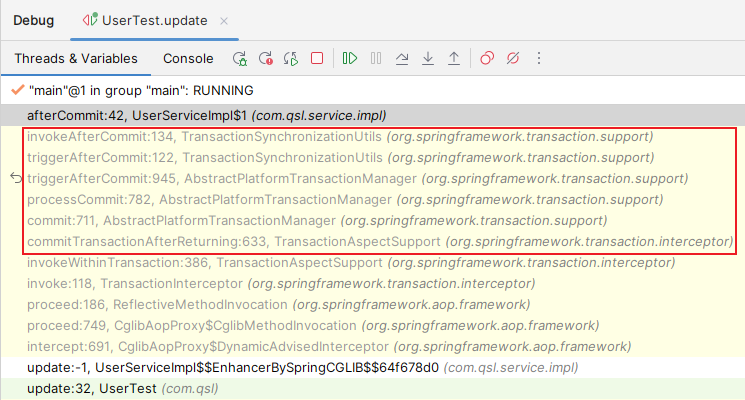The width and height of the screenshot is (745, 400).
Task: Select frame afterCommit:42, UserServiceImpl$1
Action: coord(373,115)
